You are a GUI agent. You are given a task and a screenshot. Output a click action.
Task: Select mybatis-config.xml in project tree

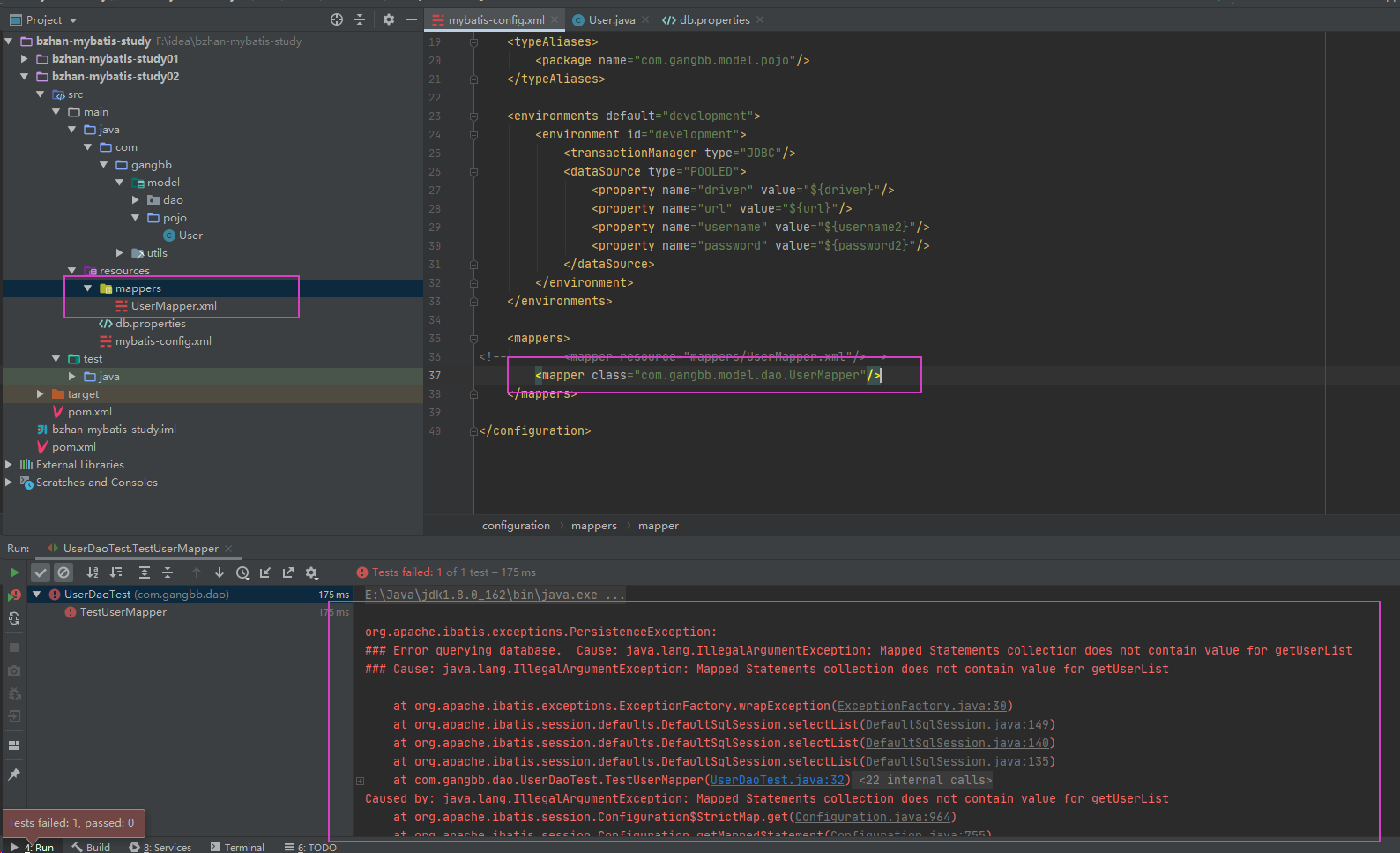pos(155,341)
